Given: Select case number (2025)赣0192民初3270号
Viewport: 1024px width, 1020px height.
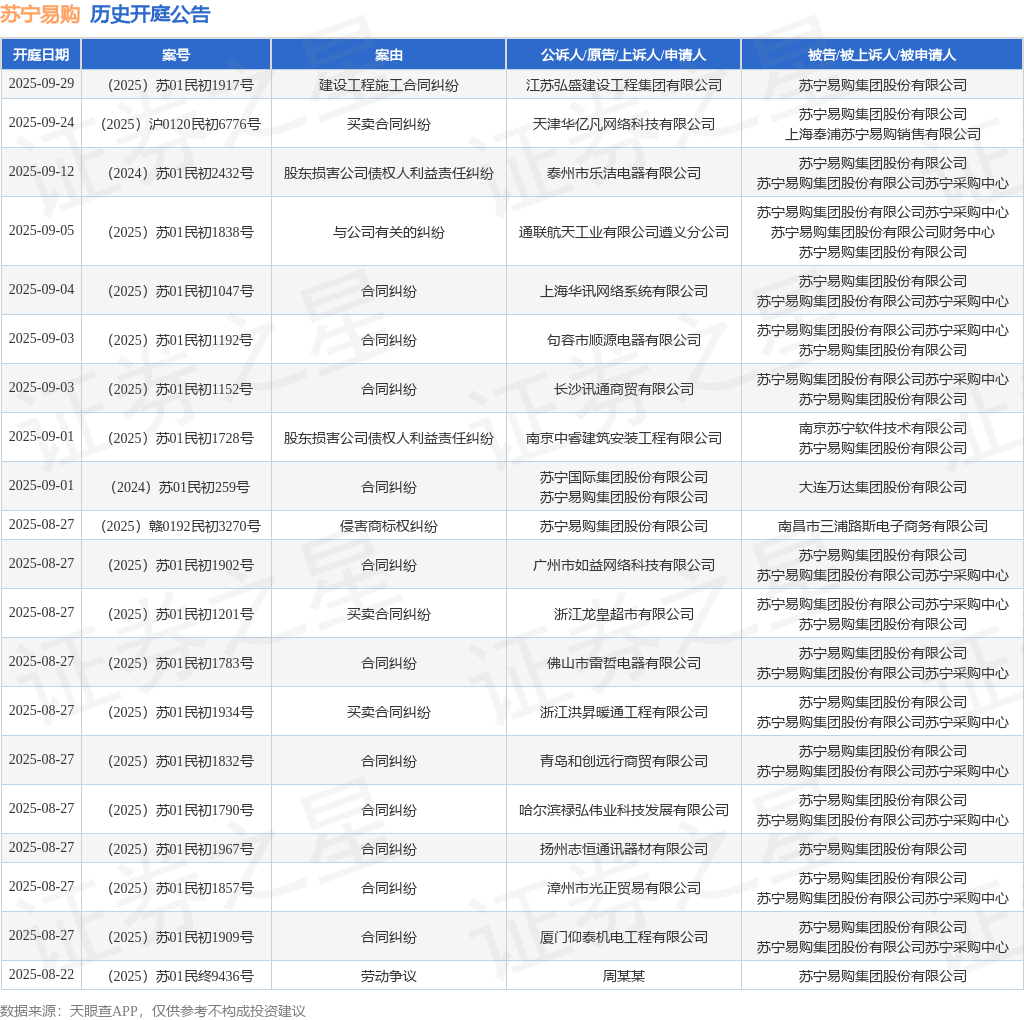Looking at the screenshot, I should 181,526.
